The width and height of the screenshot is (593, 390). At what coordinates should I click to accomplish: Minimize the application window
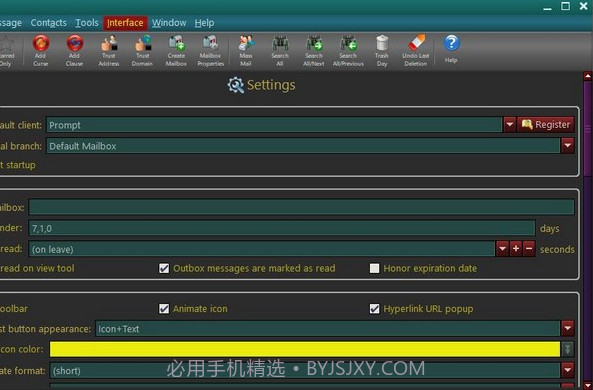(x=547, y=7)
